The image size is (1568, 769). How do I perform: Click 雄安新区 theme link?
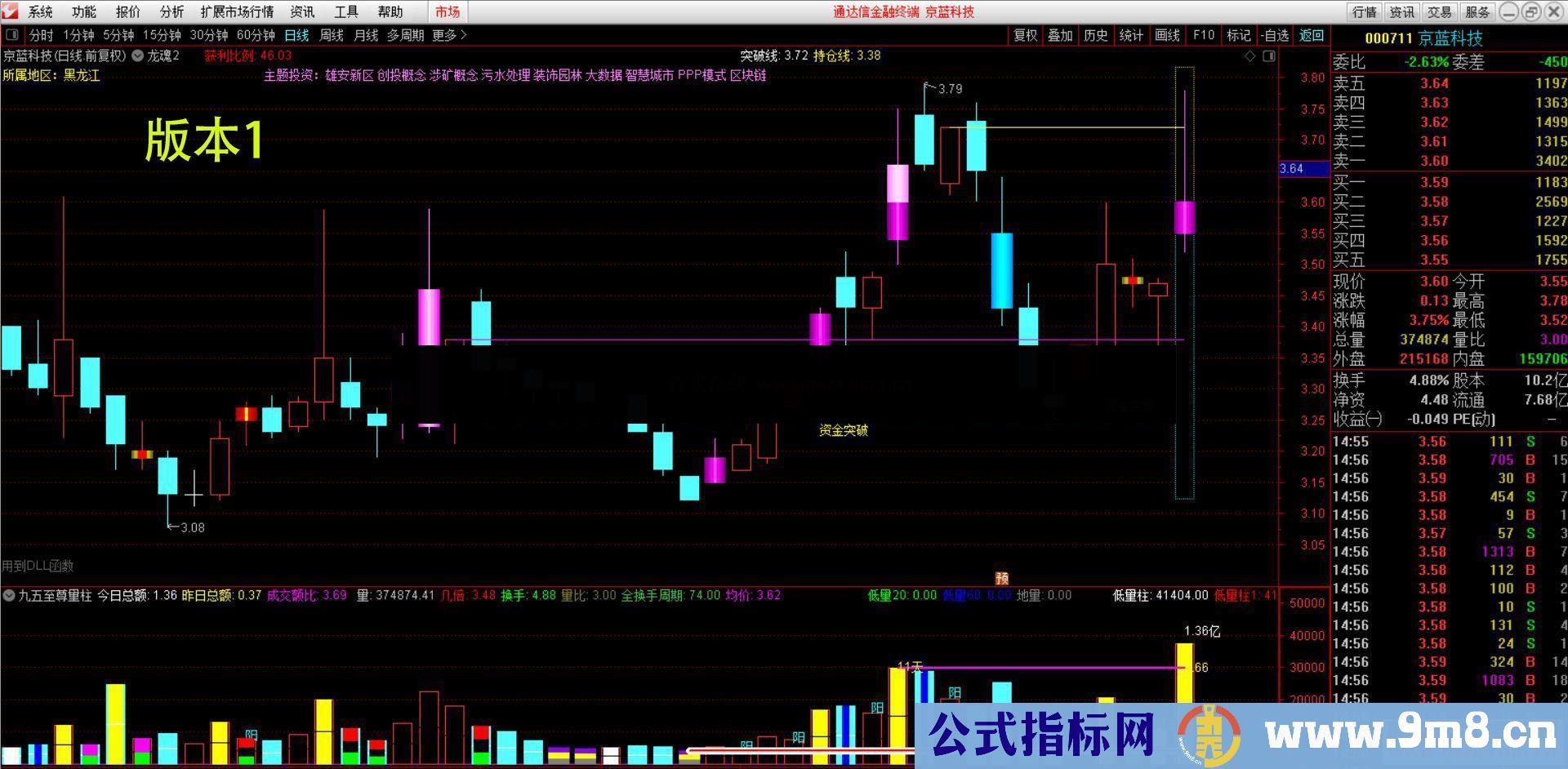click(x=349, y=75)
